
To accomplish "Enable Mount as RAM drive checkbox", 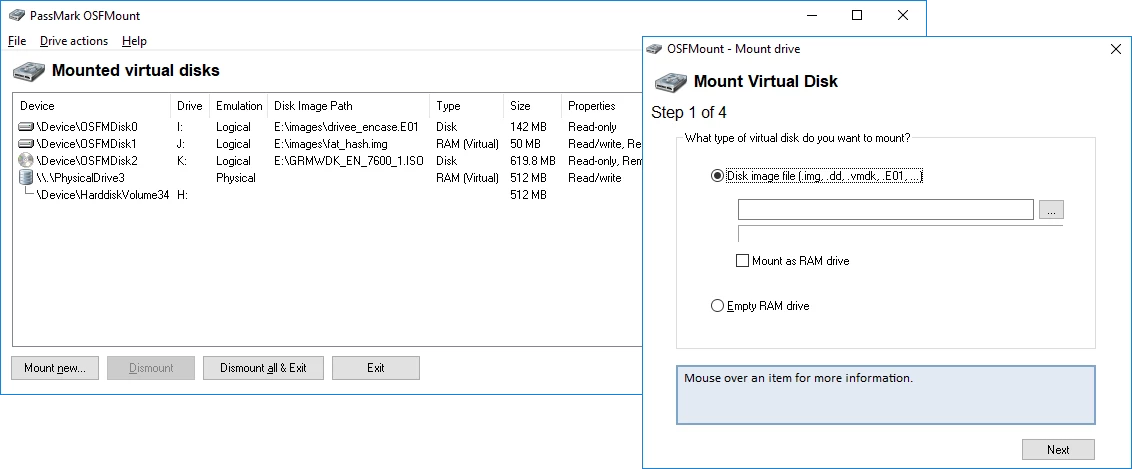I will click(x=742, y=261).
